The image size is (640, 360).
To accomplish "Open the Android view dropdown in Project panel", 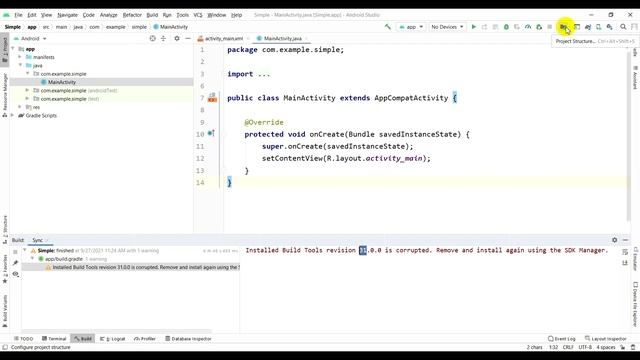I will (30, 38).
